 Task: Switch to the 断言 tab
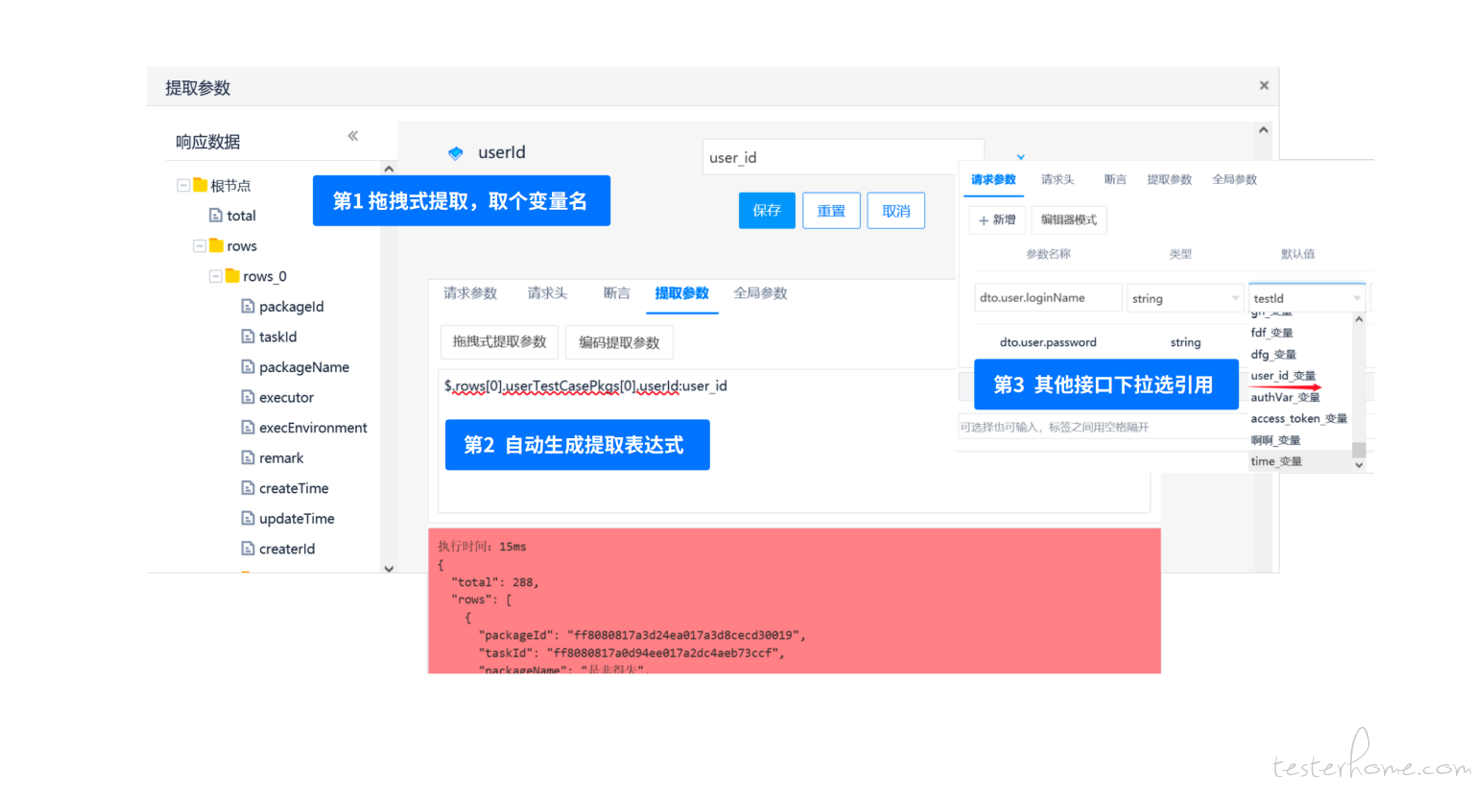(x=617, y=293)
